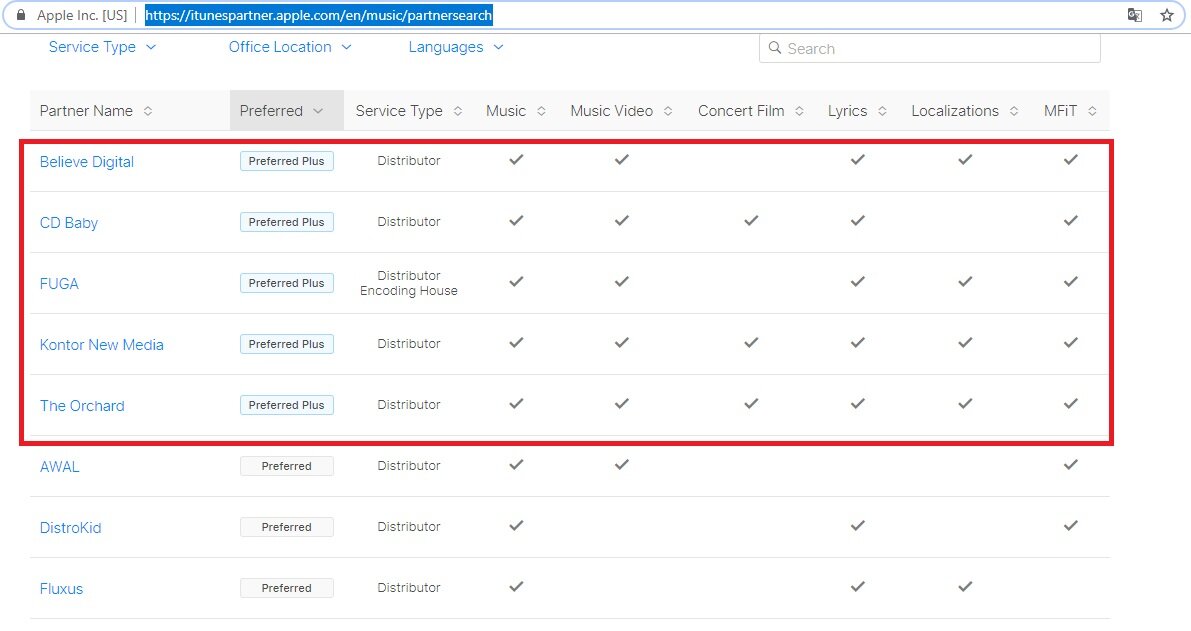Click the Partner Name column header
The image size is (1191, 631).
pyautogui.click(x=86, y=111)
